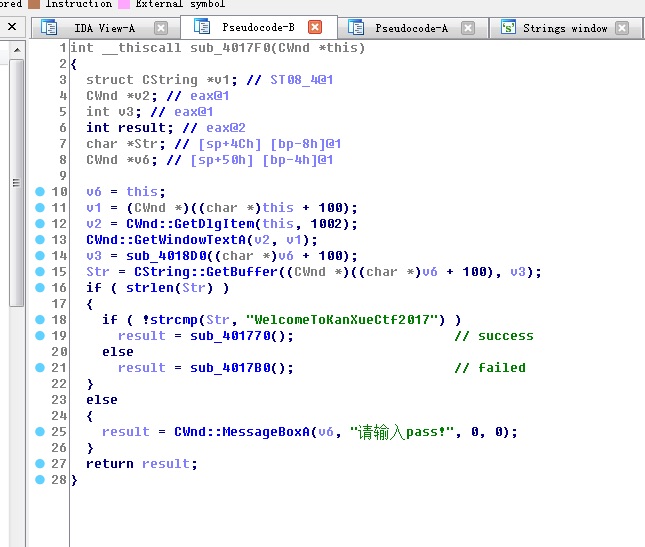Close the Pseudocode-A tab
The width and height of the screenshot is (645, 547).
click(468, 28)
